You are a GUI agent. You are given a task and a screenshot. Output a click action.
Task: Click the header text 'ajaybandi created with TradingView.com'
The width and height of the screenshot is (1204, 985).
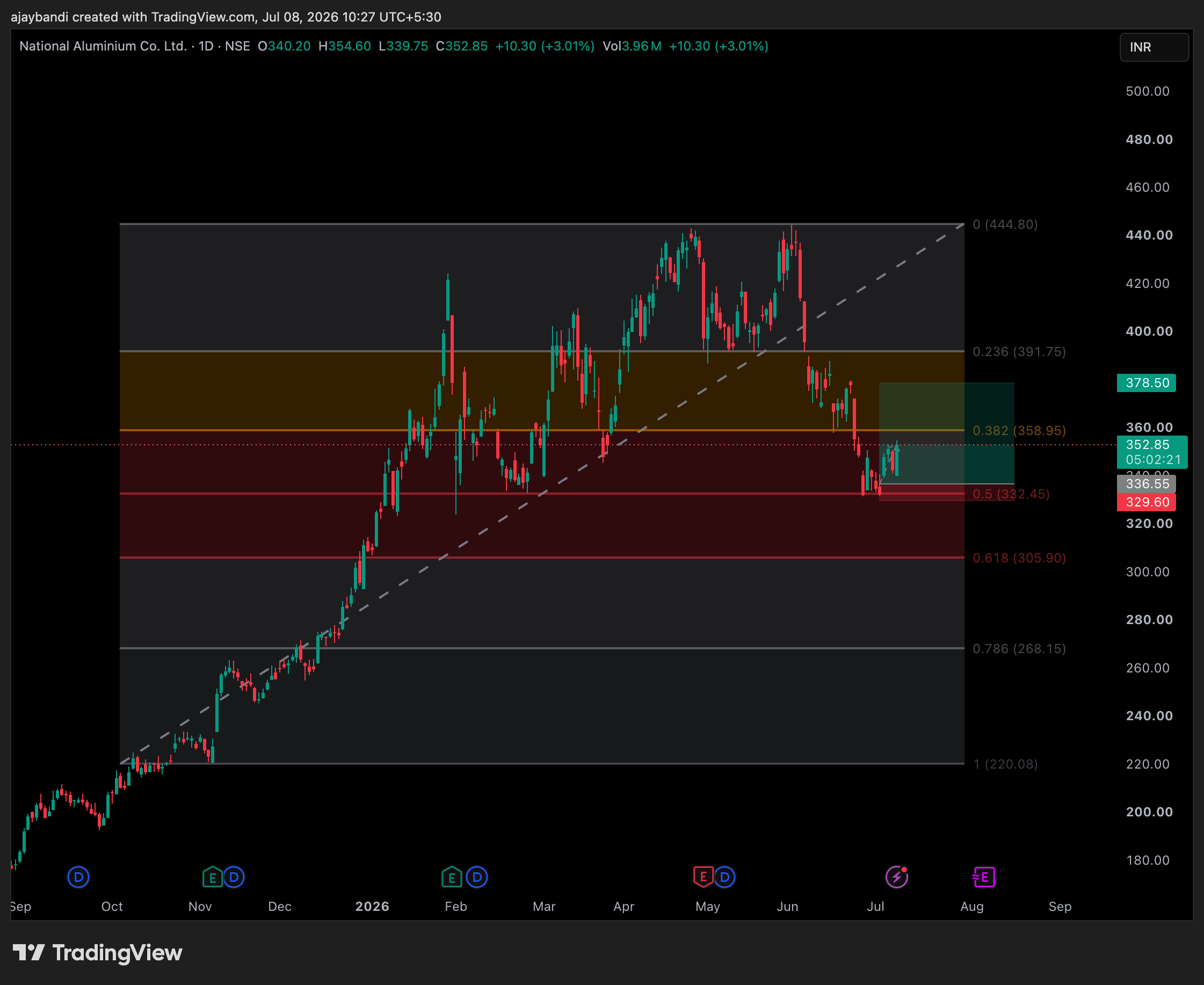click(133, 17)
